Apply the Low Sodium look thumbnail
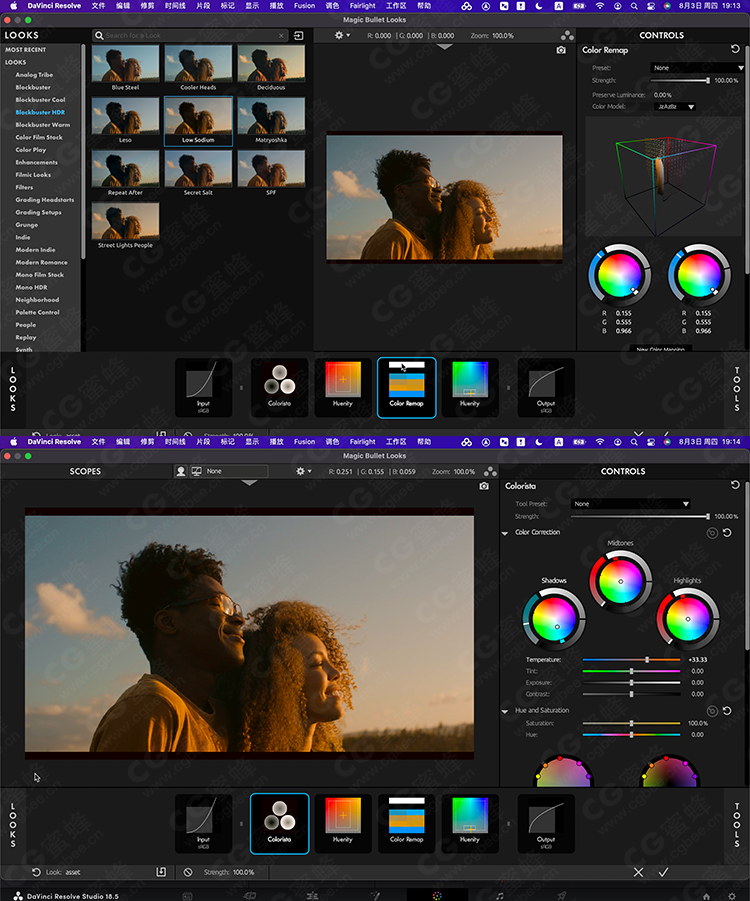 coord(198,121)
